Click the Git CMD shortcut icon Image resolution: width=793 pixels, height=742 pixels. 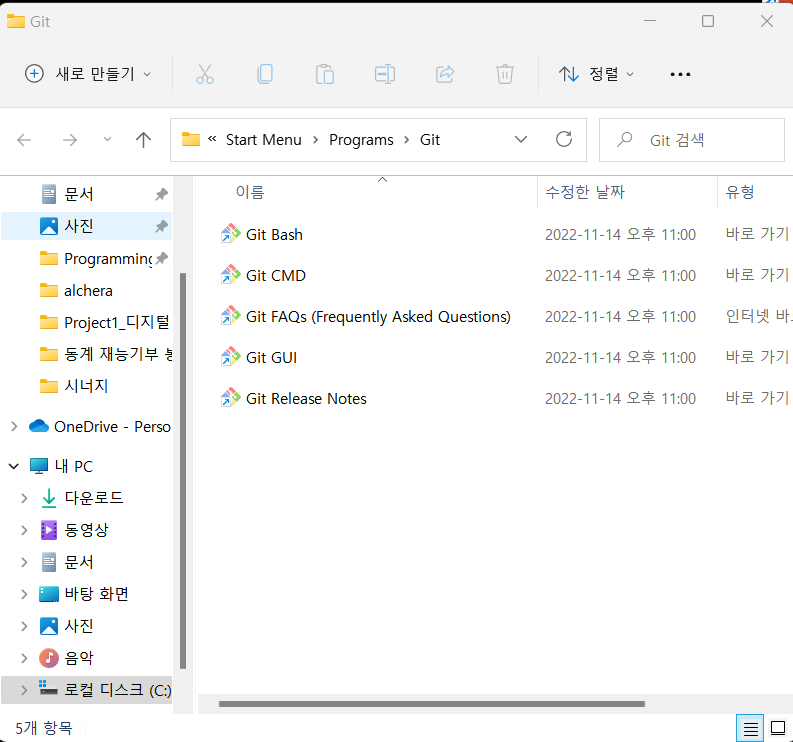[x=231, y=275]
